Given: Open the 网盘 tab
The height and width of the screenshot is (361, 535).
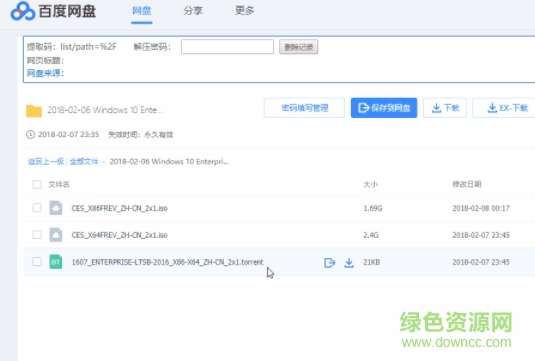Looking at the screenshot, I should (x=142, y=11).
